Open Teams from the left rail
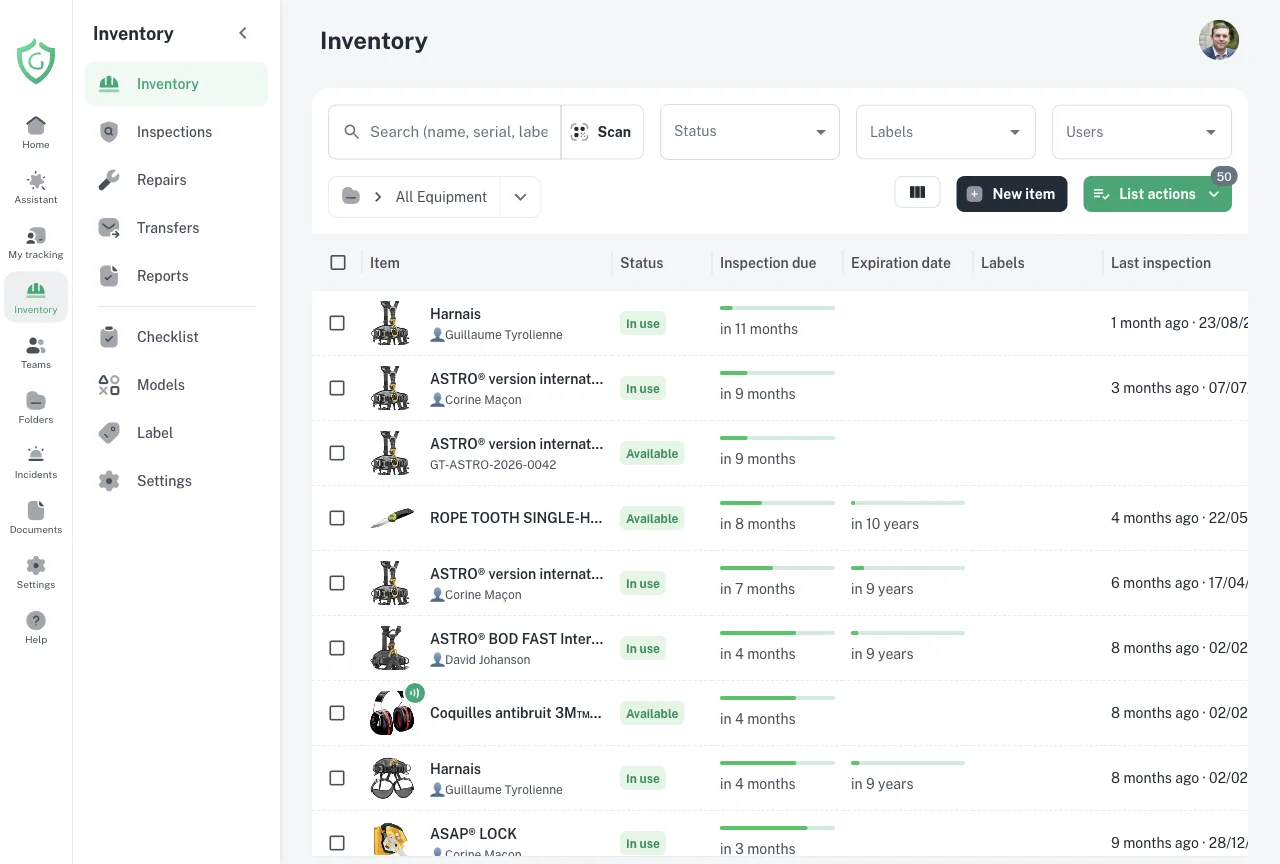This screenshot has width=1280, height=864. (x=36, y=352)
